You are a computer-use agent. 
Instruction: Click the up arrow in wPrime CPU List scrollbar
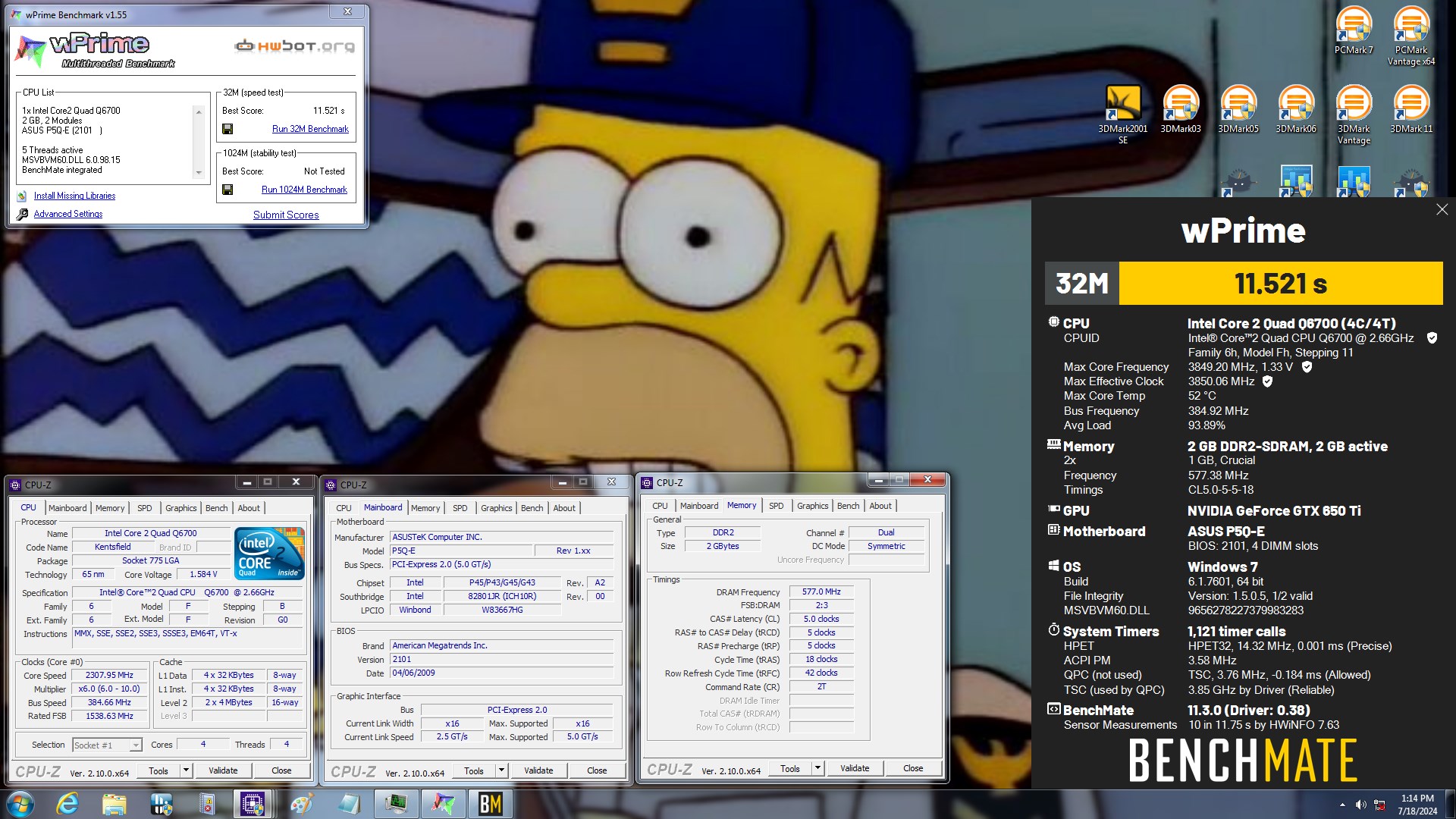pyautogui.click(x=199, y=111)
